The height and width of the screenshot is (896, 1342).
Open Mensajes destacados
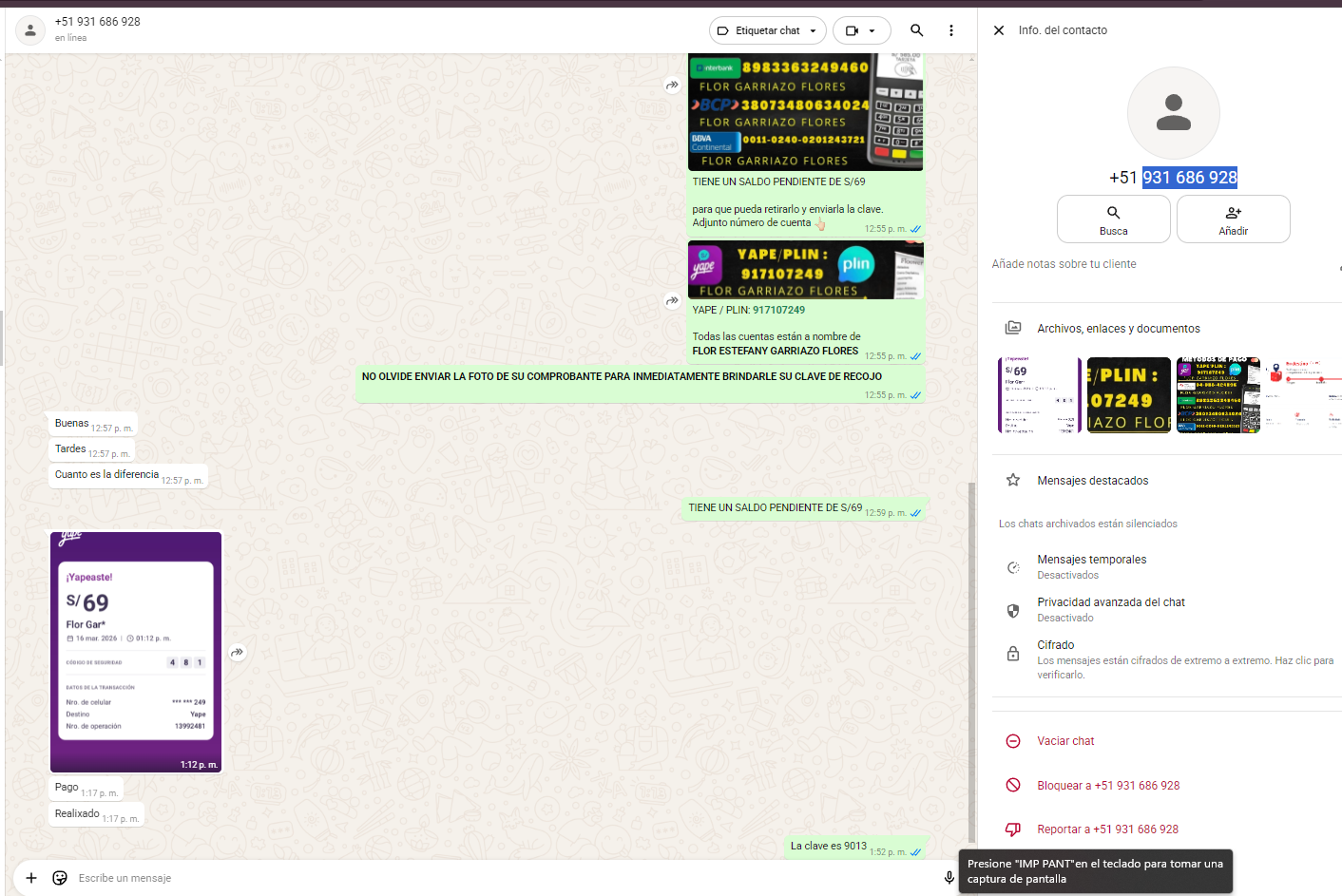[x=1092, y=481]
